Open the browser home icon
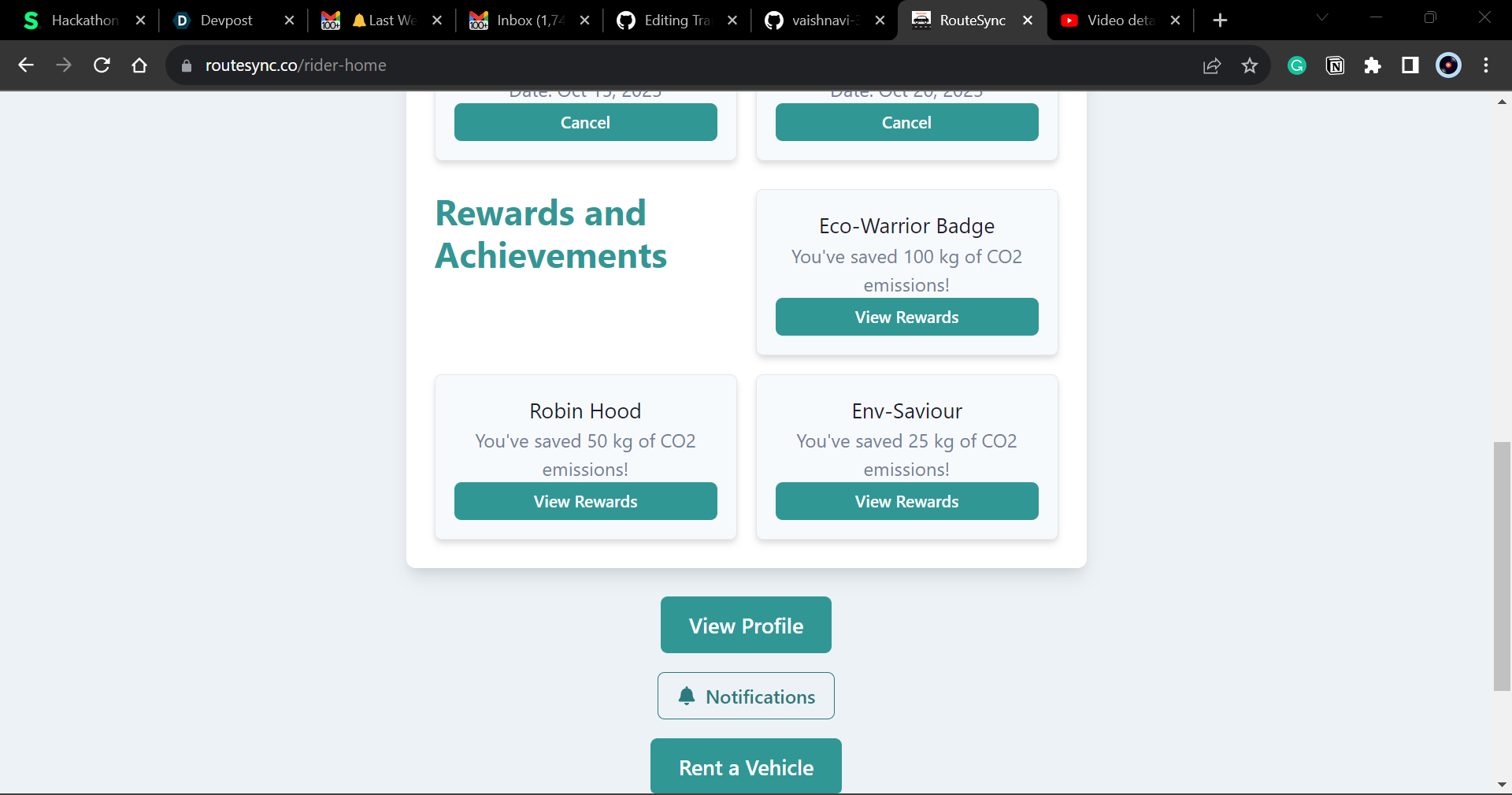Viewport: 1512px width, 795px height. click(x=139, y=65)
